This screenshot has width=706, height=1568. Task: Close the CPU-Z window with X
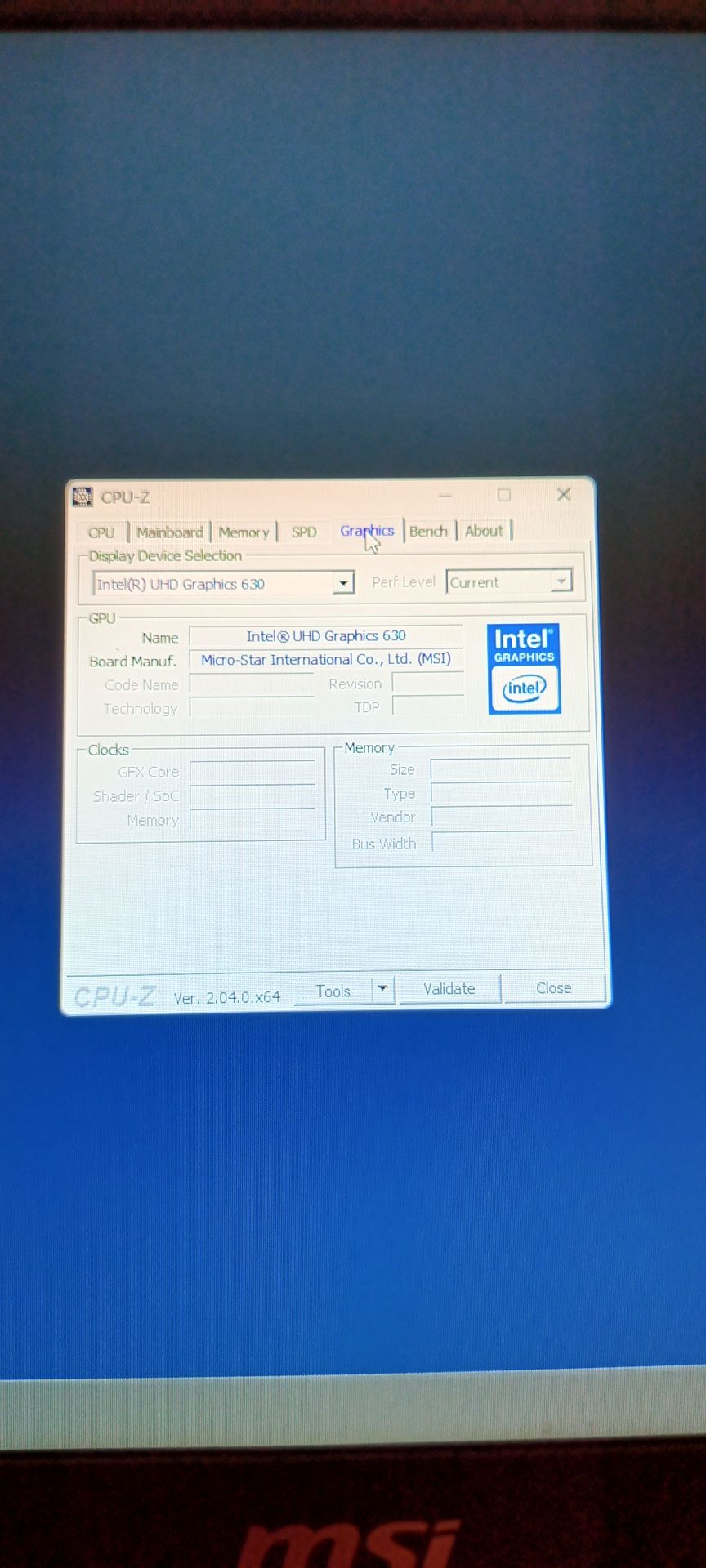564,494
